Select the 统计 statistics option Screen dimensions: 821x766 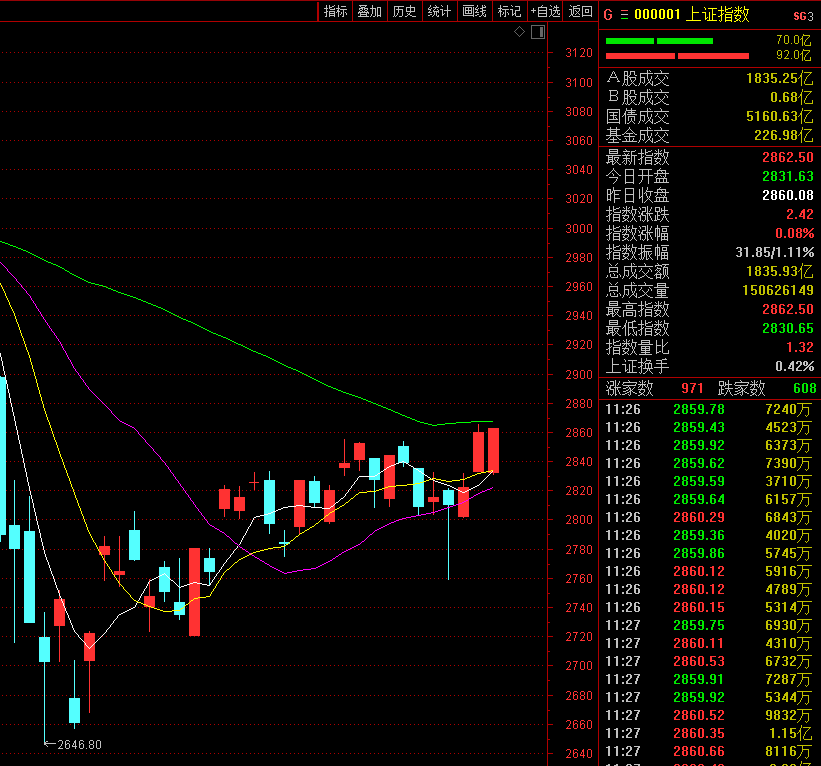click(439, 12)
